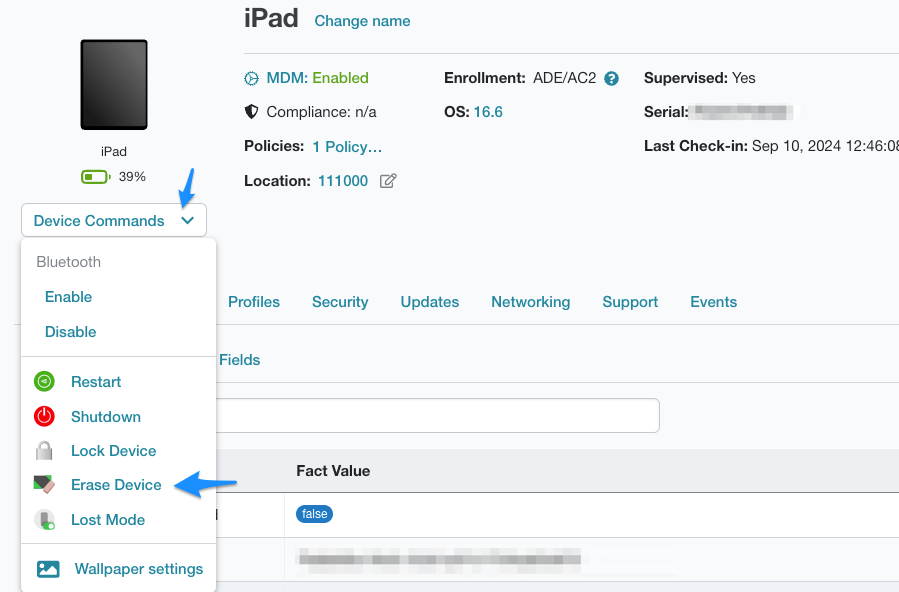Click the MDM: Enabled status link
This screenshot has width=899, height=592.
pyautogui.click(x=318, y=78)
